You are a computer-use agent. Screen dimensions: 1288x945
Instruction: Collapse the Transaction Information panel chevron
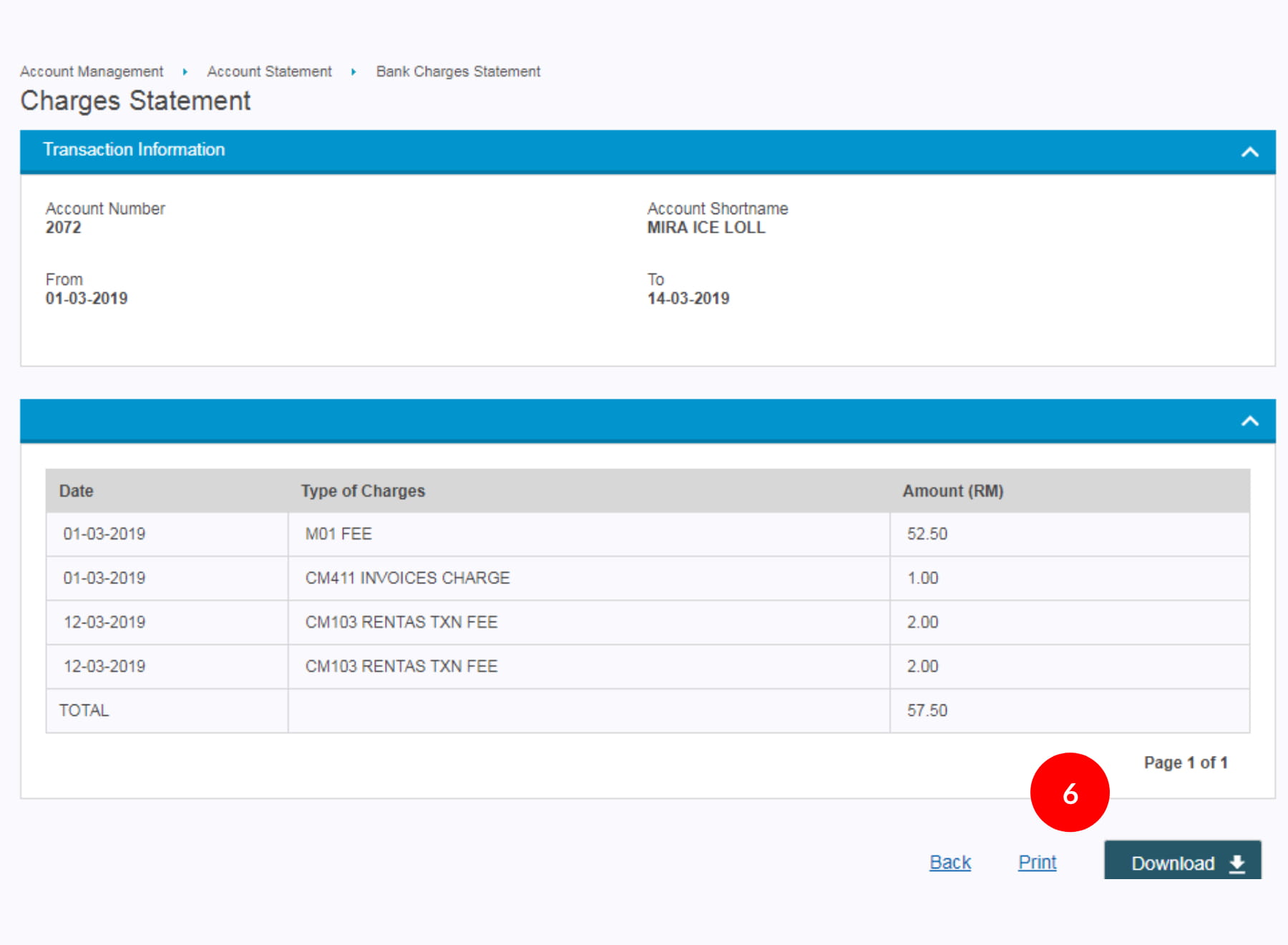(1249, 152)
